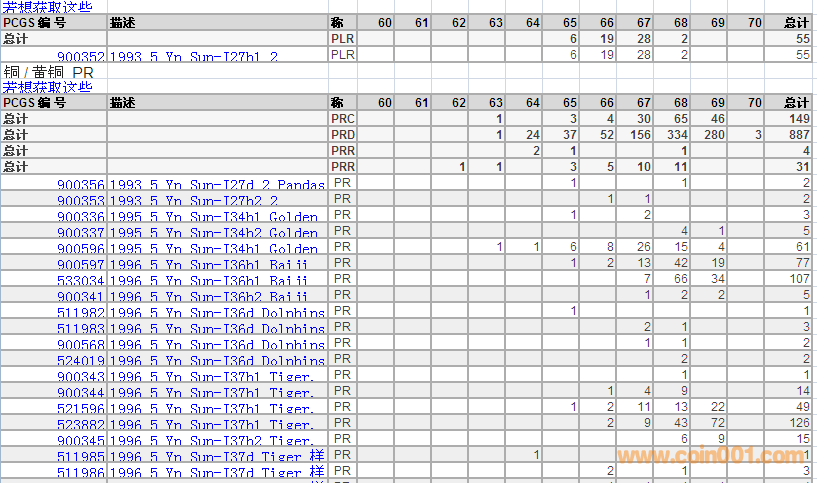Select PCGS number 511982 link

[80, 312]
